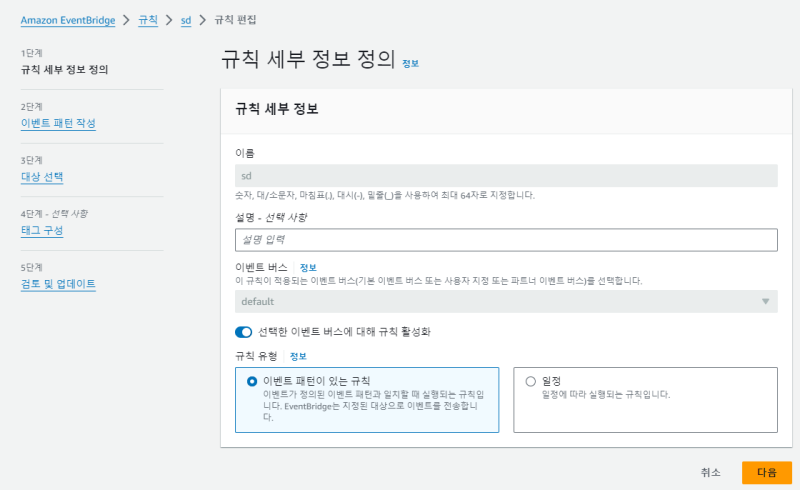Click the disabled sd name field
This screenshot has width=800, height=490.
[x=506, y=176]
